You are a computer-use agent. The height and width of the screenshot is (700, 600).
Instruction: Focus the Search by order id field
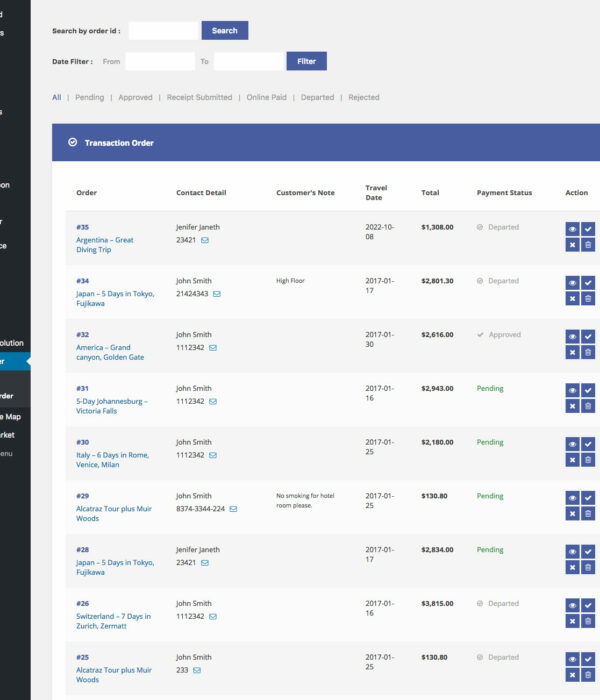point(163,31)
